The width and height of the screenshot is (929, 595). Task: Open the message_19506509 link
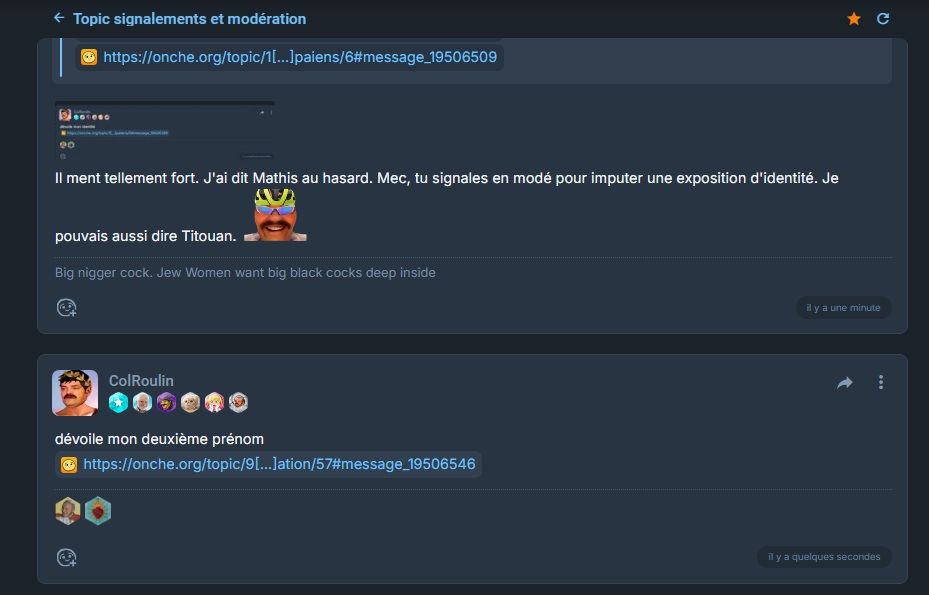(x=300, y=57)
